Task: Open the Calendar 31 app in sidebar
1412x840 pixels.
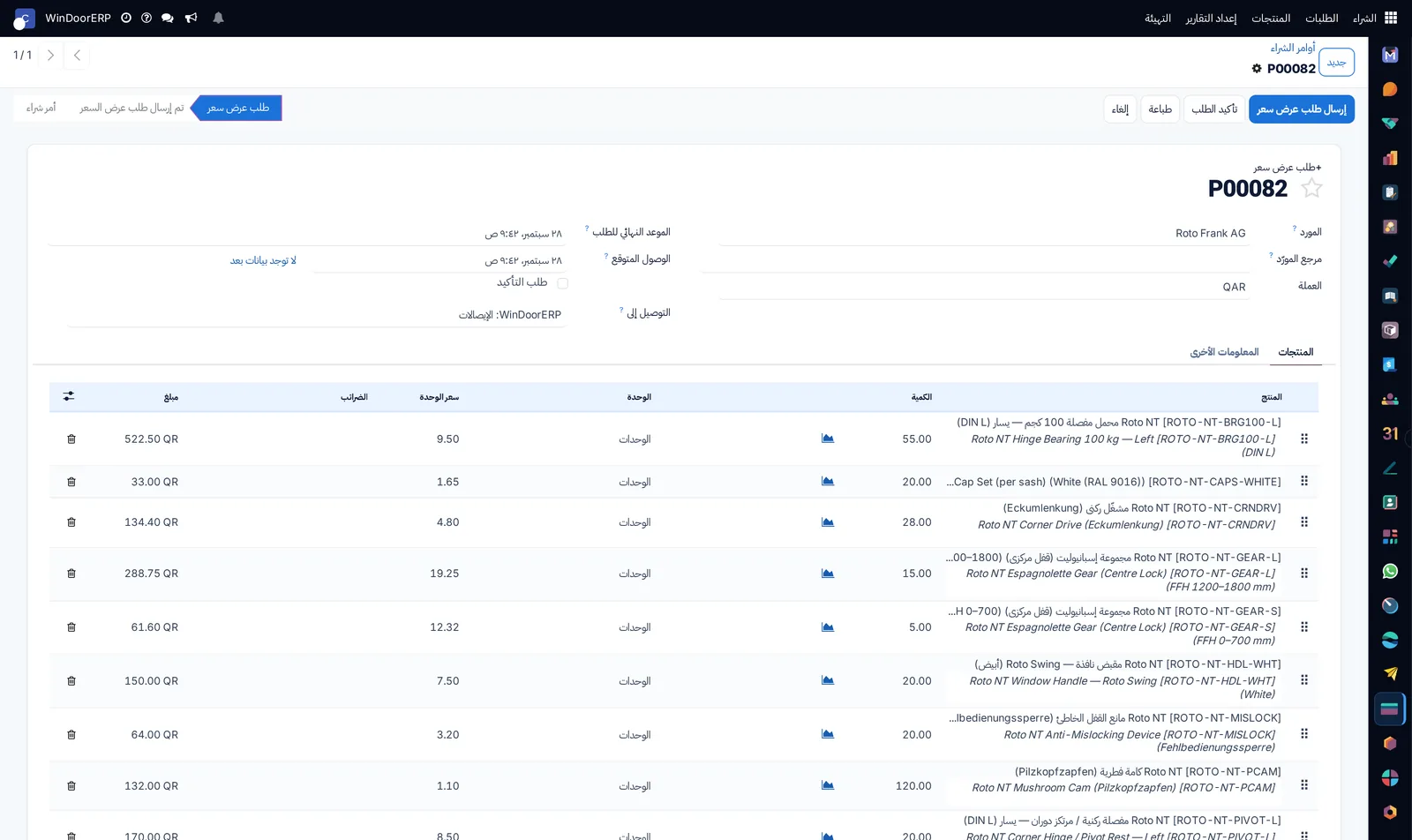Action: point(1390,433)
